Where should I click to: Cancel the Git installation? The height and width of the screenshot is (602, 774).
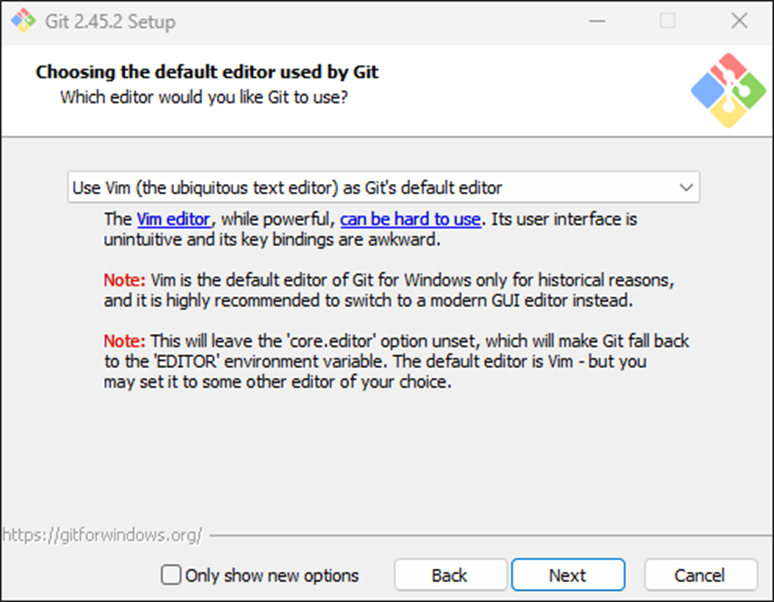[x=700, y=575]
